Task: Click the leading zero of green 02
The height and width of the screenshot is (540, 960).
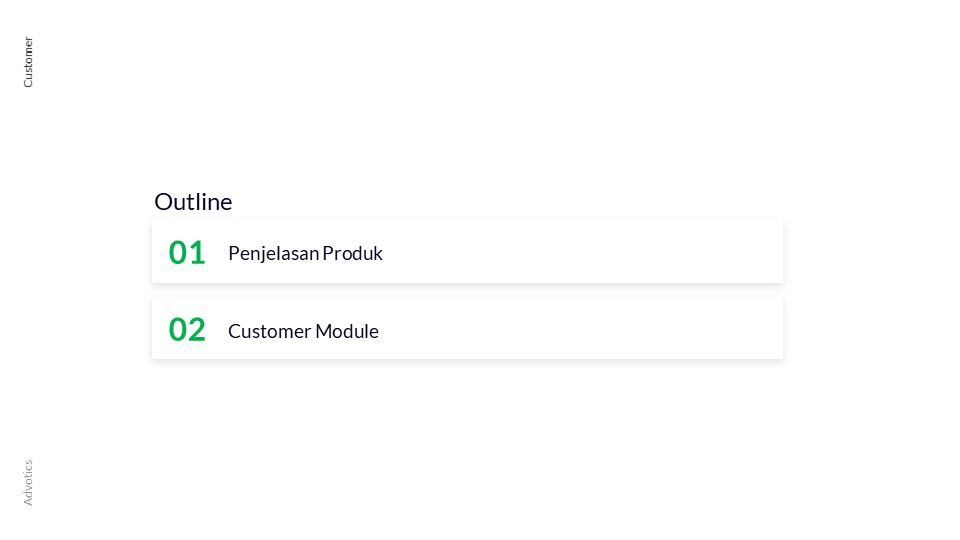Action: pos(178,329)
